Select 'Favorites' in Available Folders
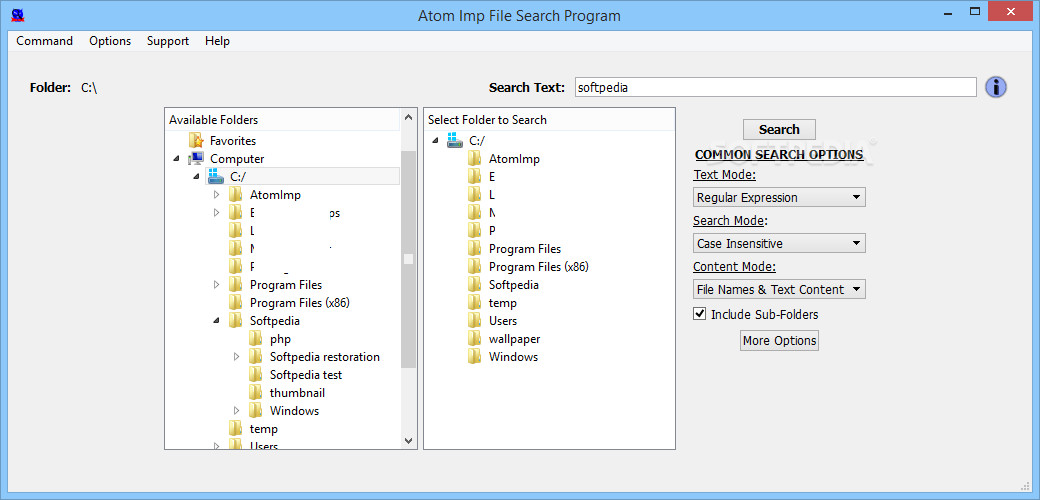 233,141
